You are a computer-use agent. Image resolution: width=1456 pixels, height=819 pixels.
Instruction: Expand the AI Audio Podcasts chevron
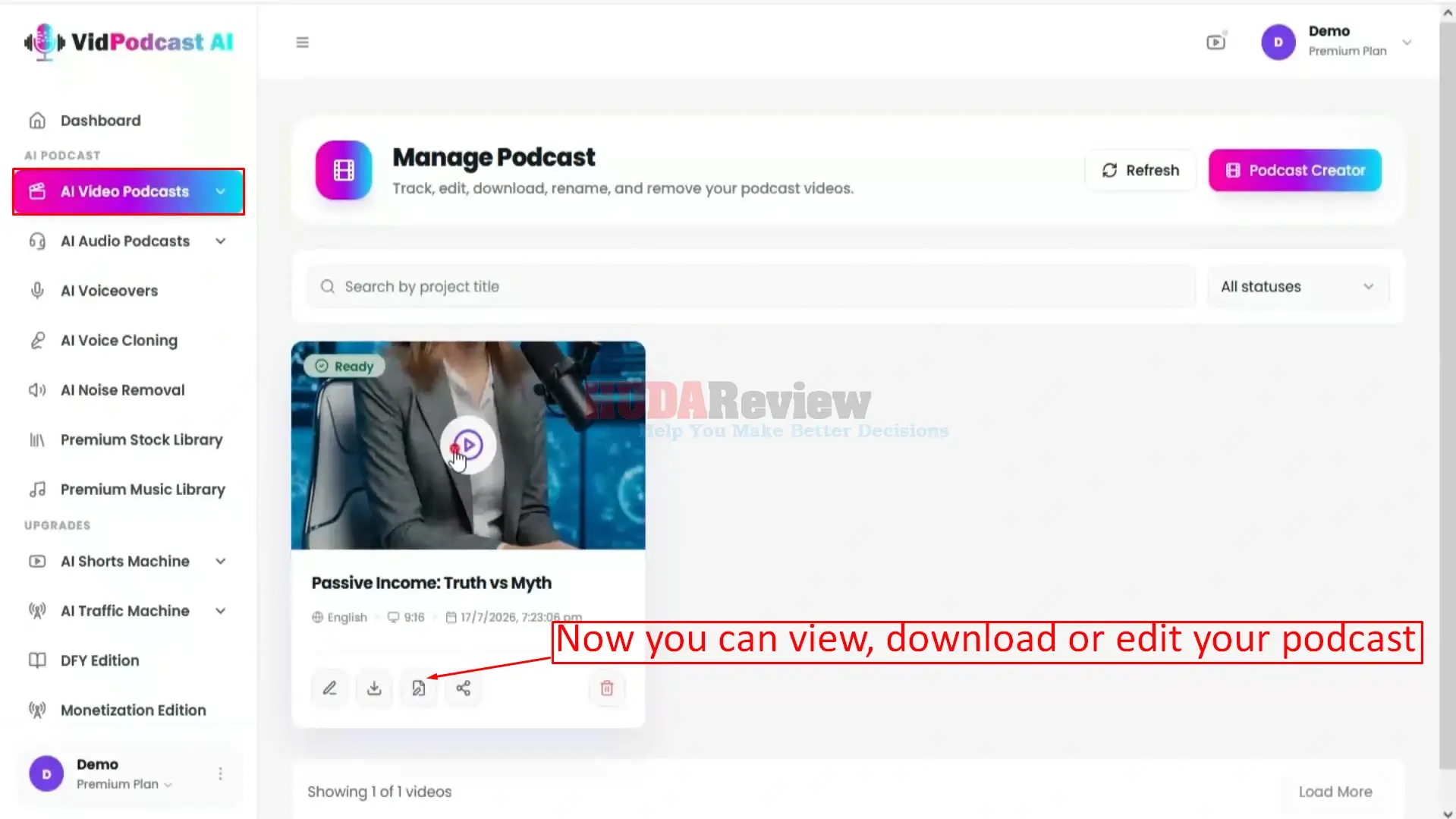pyautogui.click(x=220, y=241)
